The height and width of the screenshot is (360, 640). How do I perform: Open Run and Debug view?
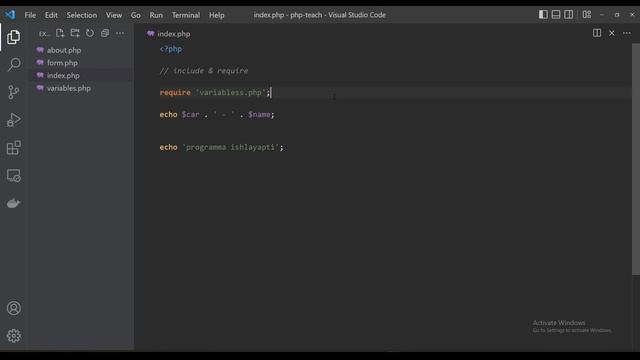(x=13, y=120)
